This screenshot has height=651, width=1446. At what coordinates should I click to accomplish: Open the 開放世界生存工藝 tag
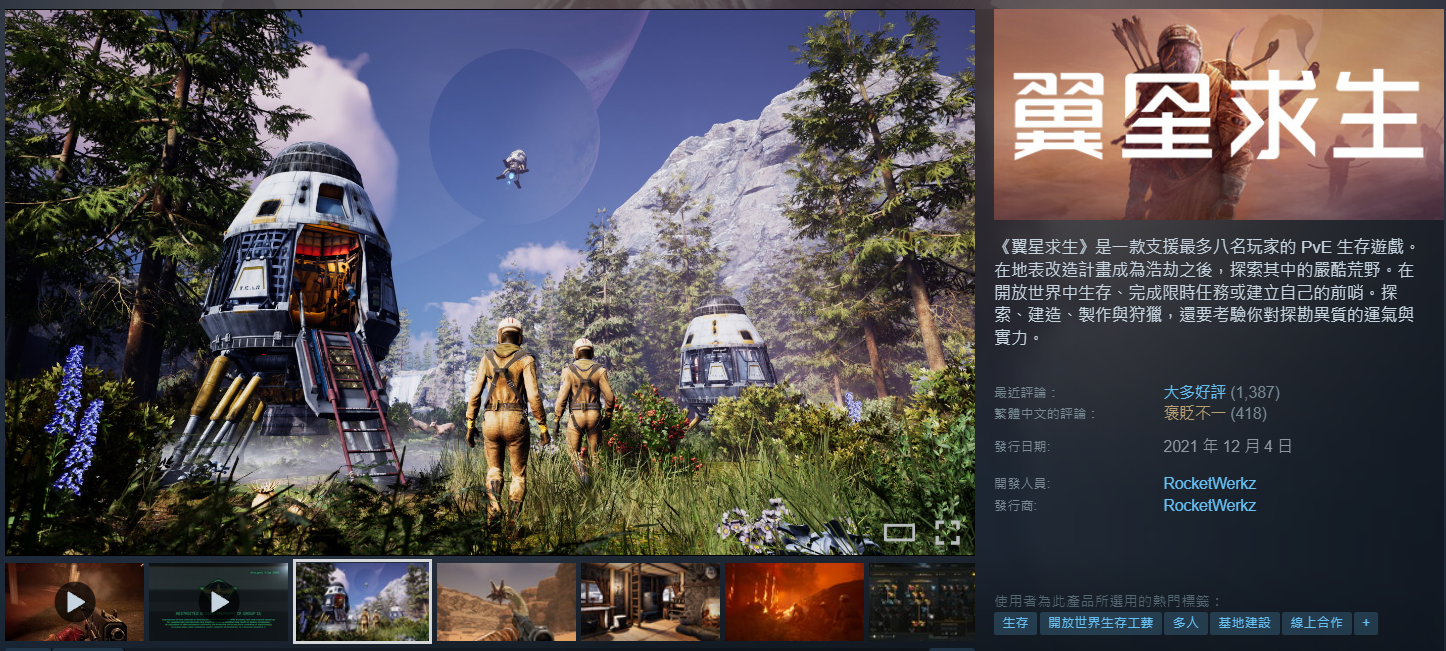1100,623
